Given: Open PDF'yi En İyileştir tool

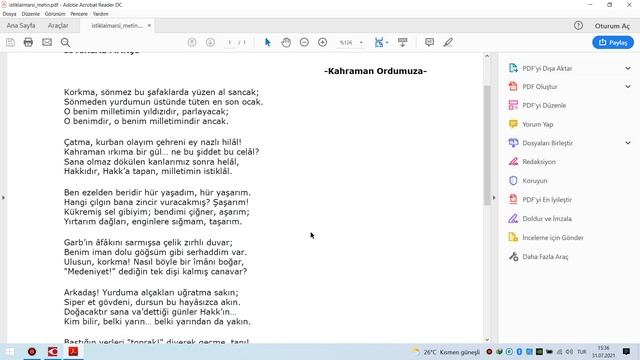Looking at the screenshot, I should tap(547, 200).
